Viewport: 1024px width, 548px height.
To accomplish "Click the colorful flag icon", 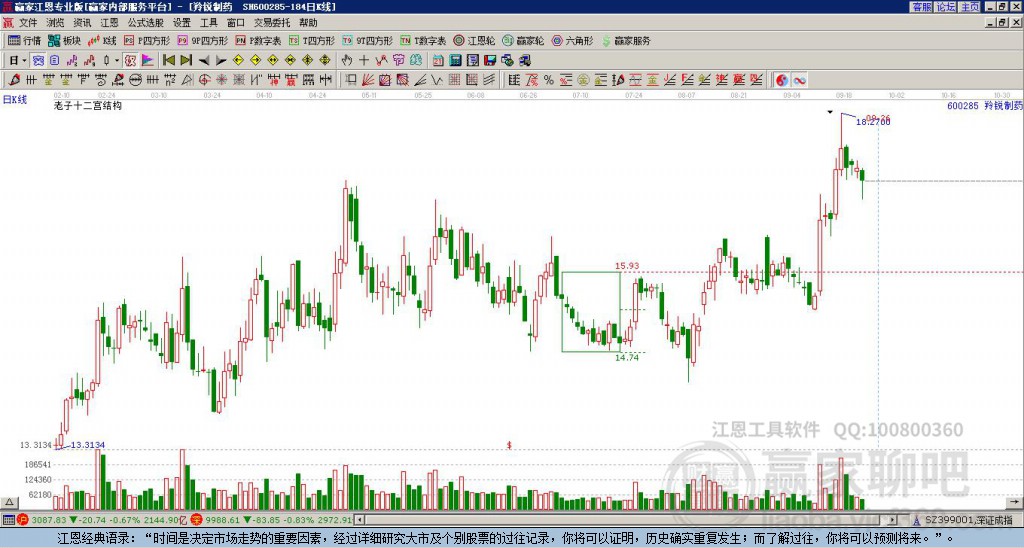I will pos(148,61).
